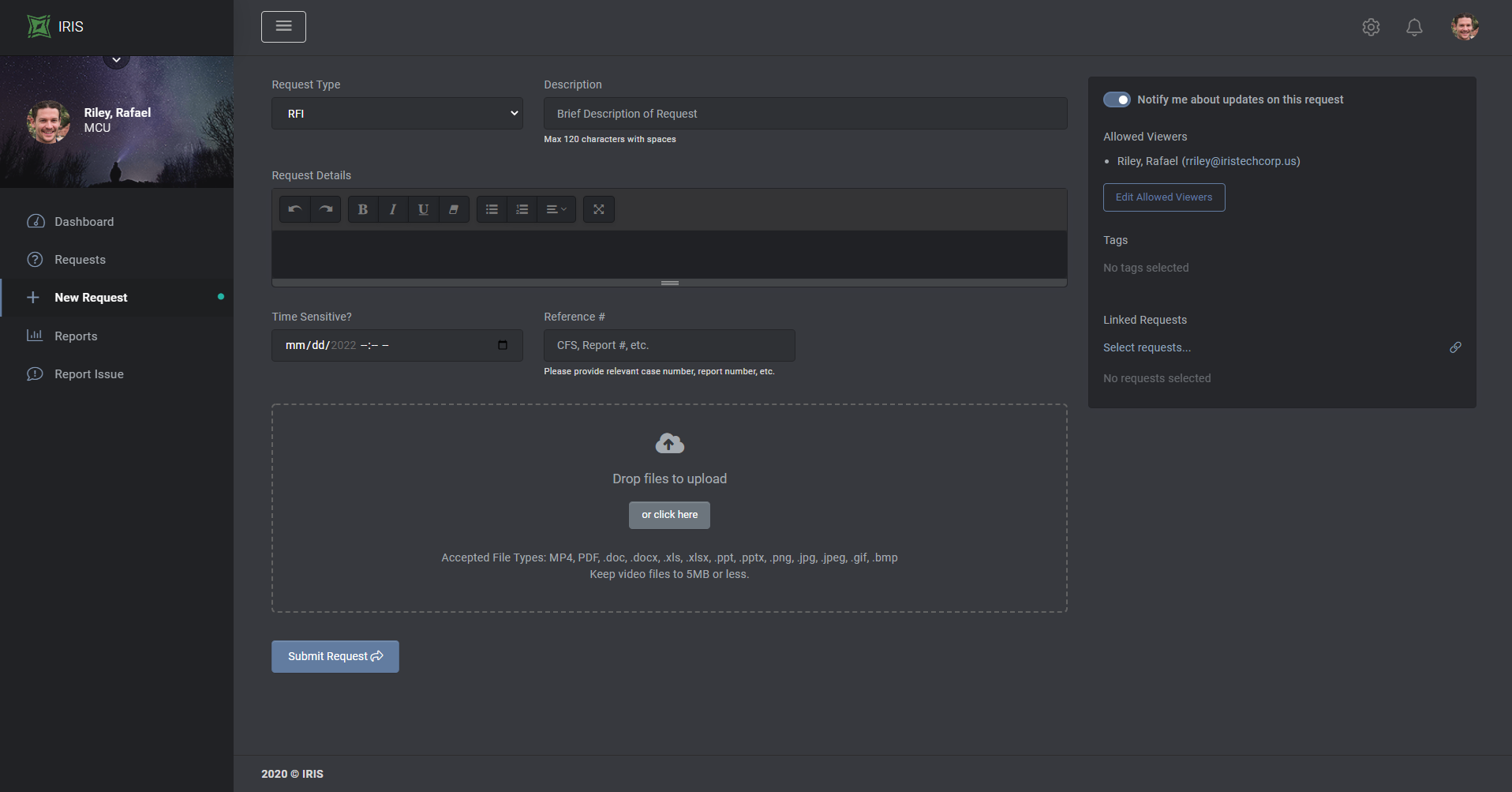
Task: Collapse the profile panel using the chevron
Action: (x=116, y=59)
